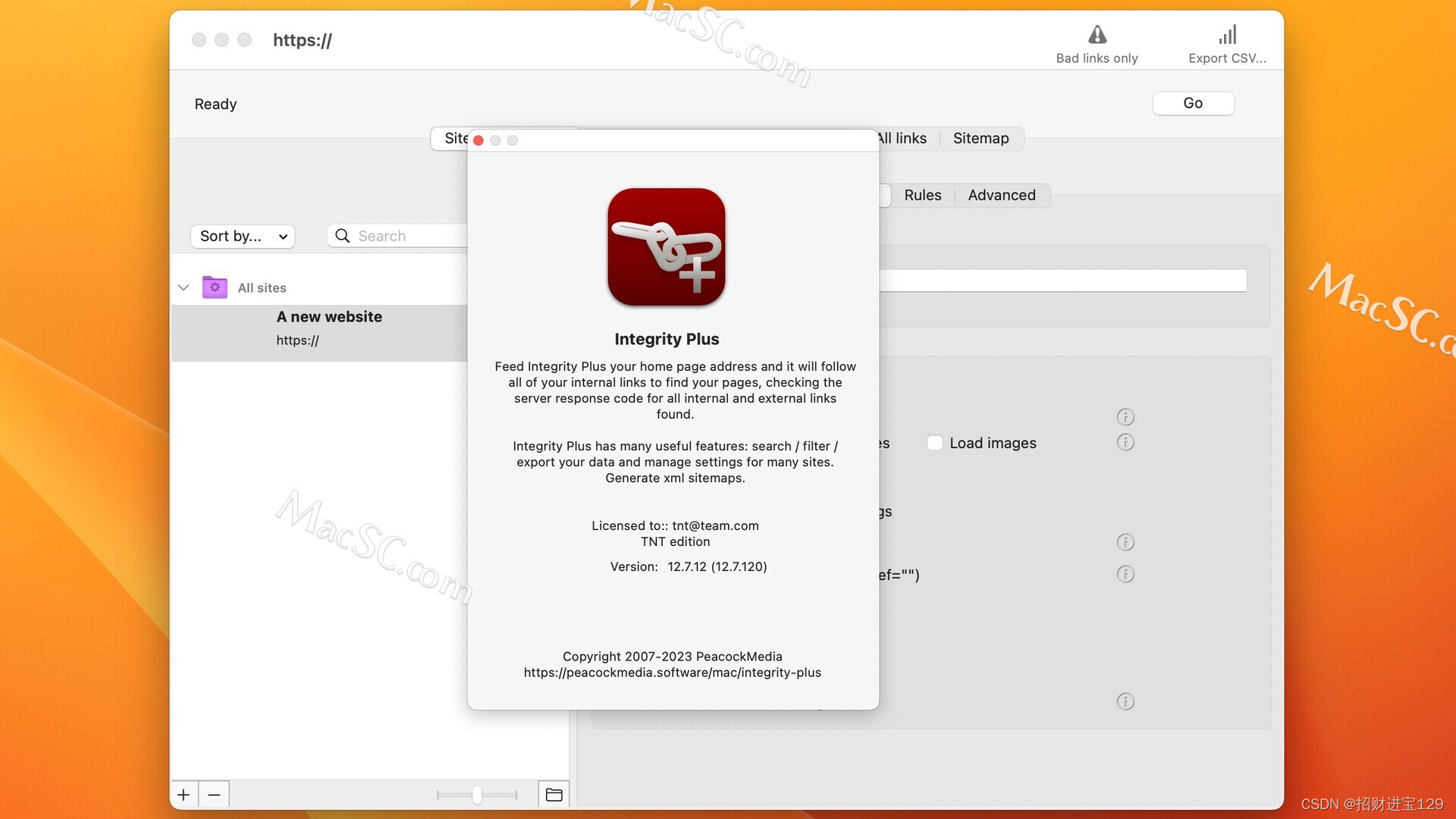Open the Rules settings tab
Viewport: 1456px width, 819px height.
(x=922, y=195)
